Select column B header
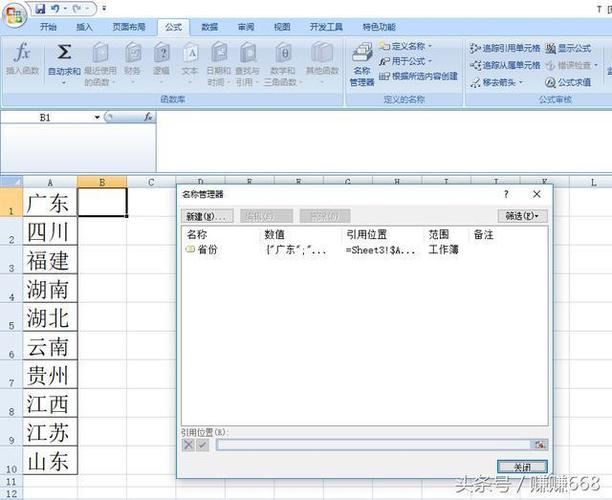The image size is (612, 500). pos(102,182)
